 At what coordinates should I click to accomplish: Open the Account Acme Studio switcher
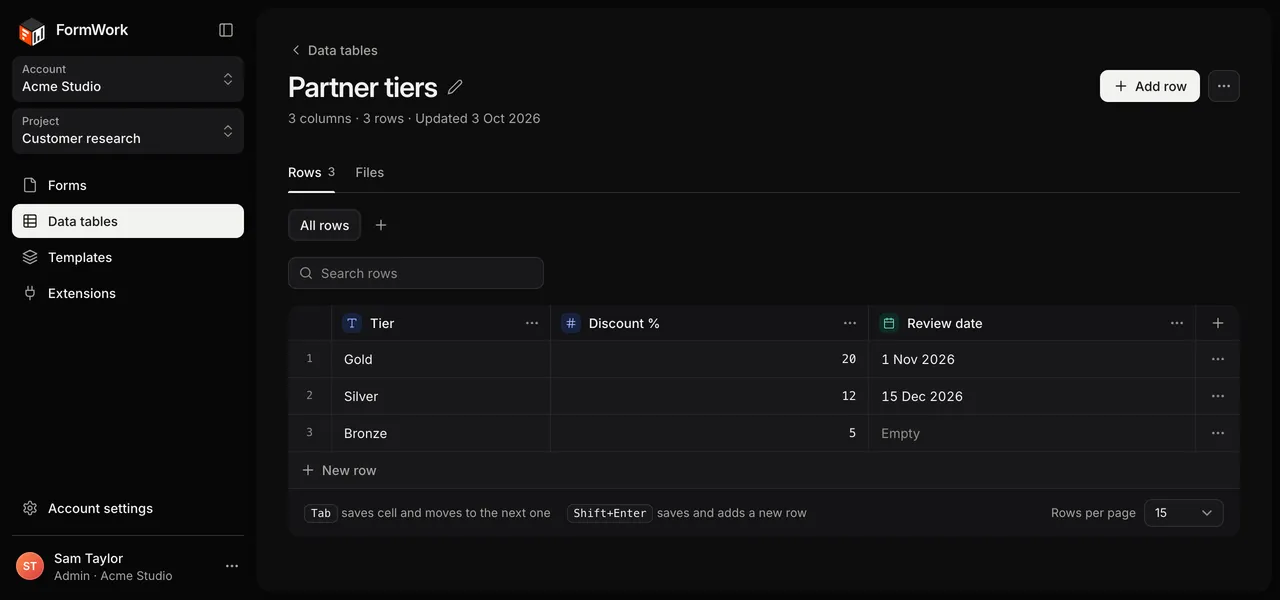[128, 78]
